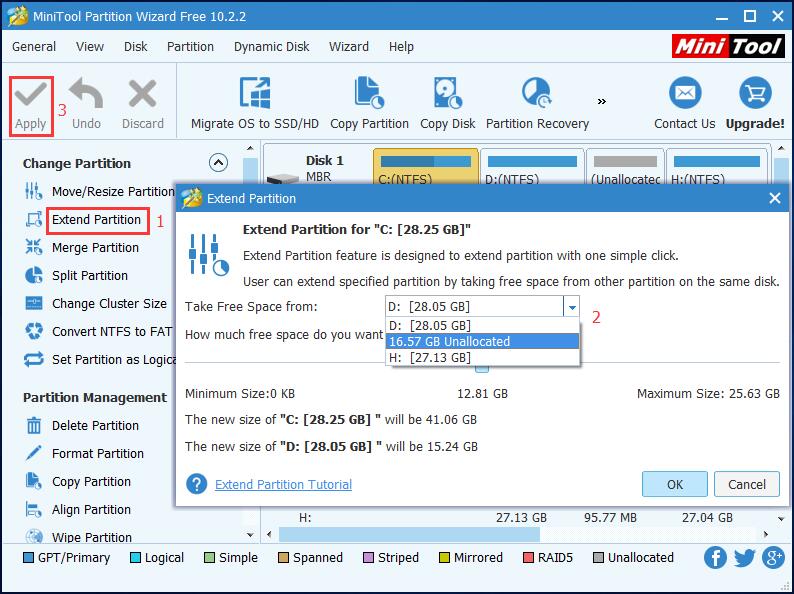Screen dimensions: 794x594
Task: Open the Help menu
Action: [x=401, y=47]
